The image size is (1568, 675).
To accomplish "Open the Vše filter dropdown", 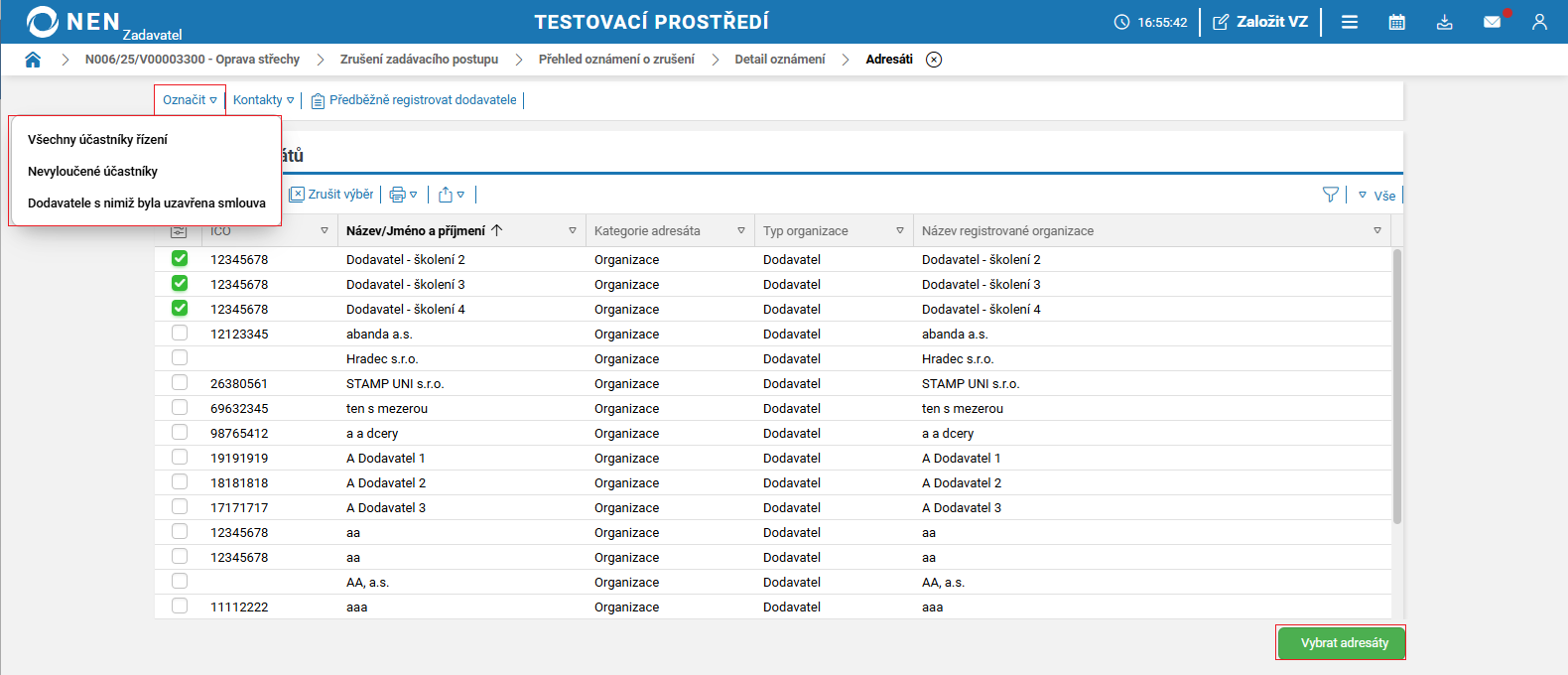I will pos(1377,196).
